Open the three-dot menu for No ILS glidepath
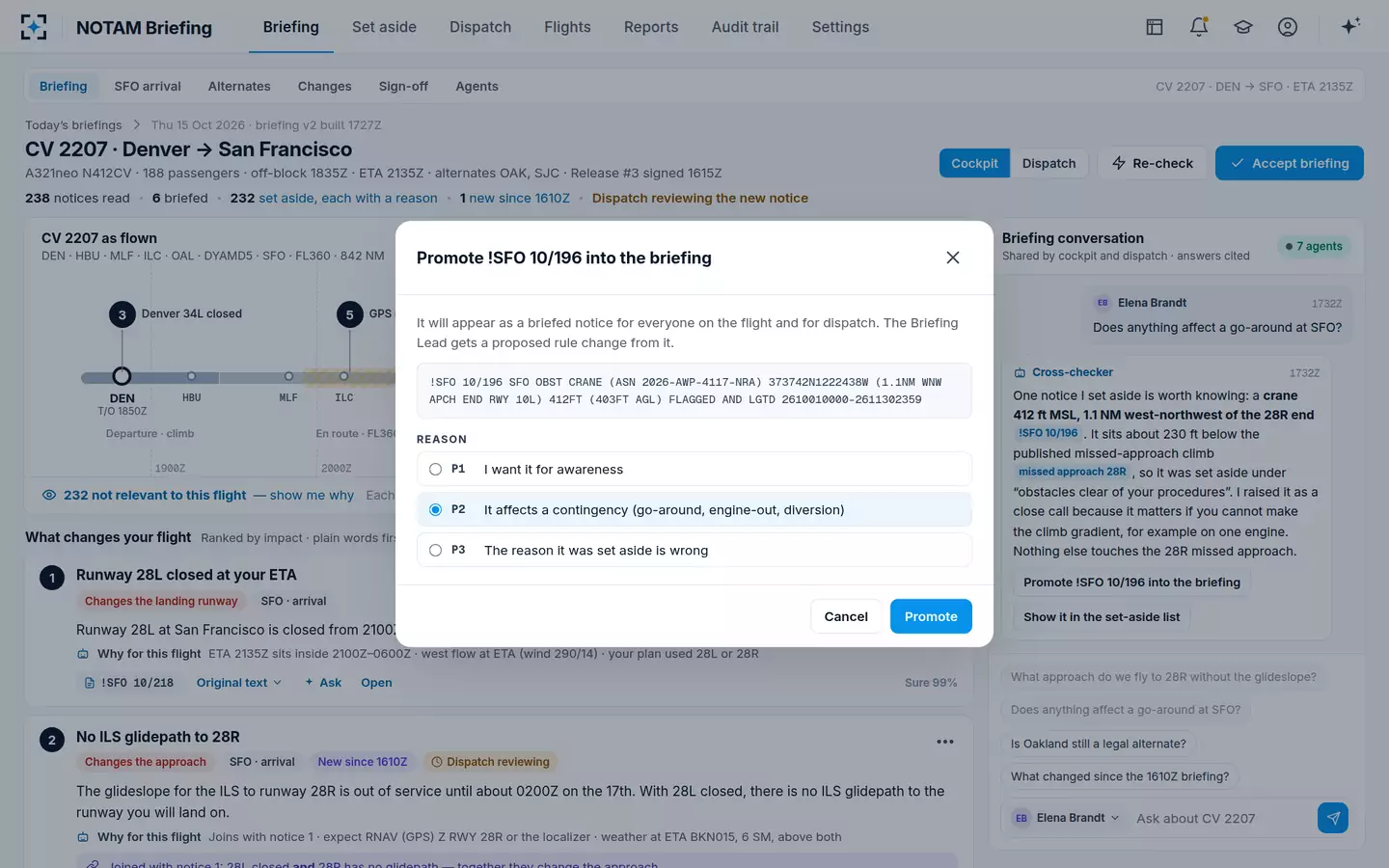 [945, 742]
